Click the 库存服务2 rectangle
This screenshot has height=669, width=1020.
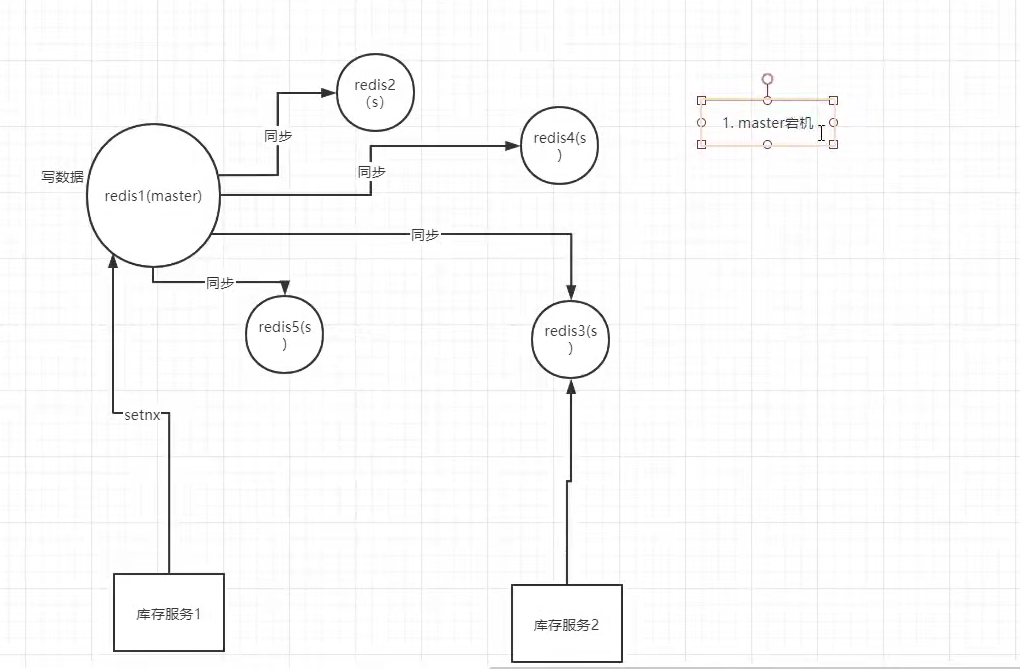566,624
